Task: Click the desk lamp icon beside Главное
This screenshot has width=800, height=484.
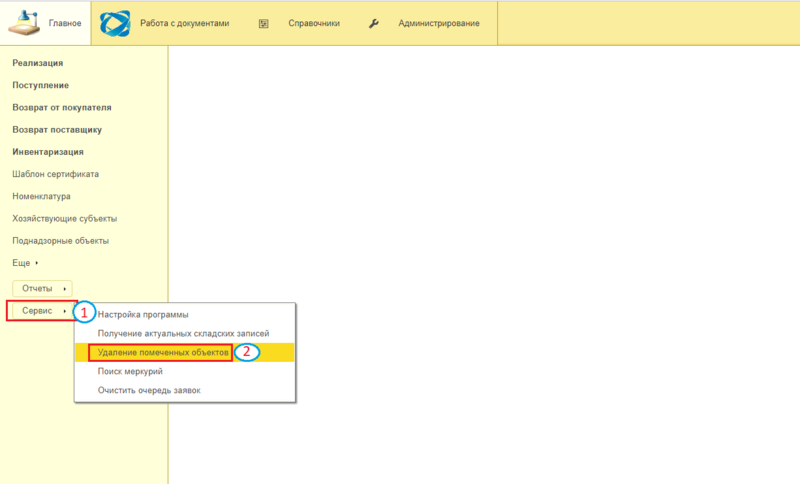Action: click(25, 22)
